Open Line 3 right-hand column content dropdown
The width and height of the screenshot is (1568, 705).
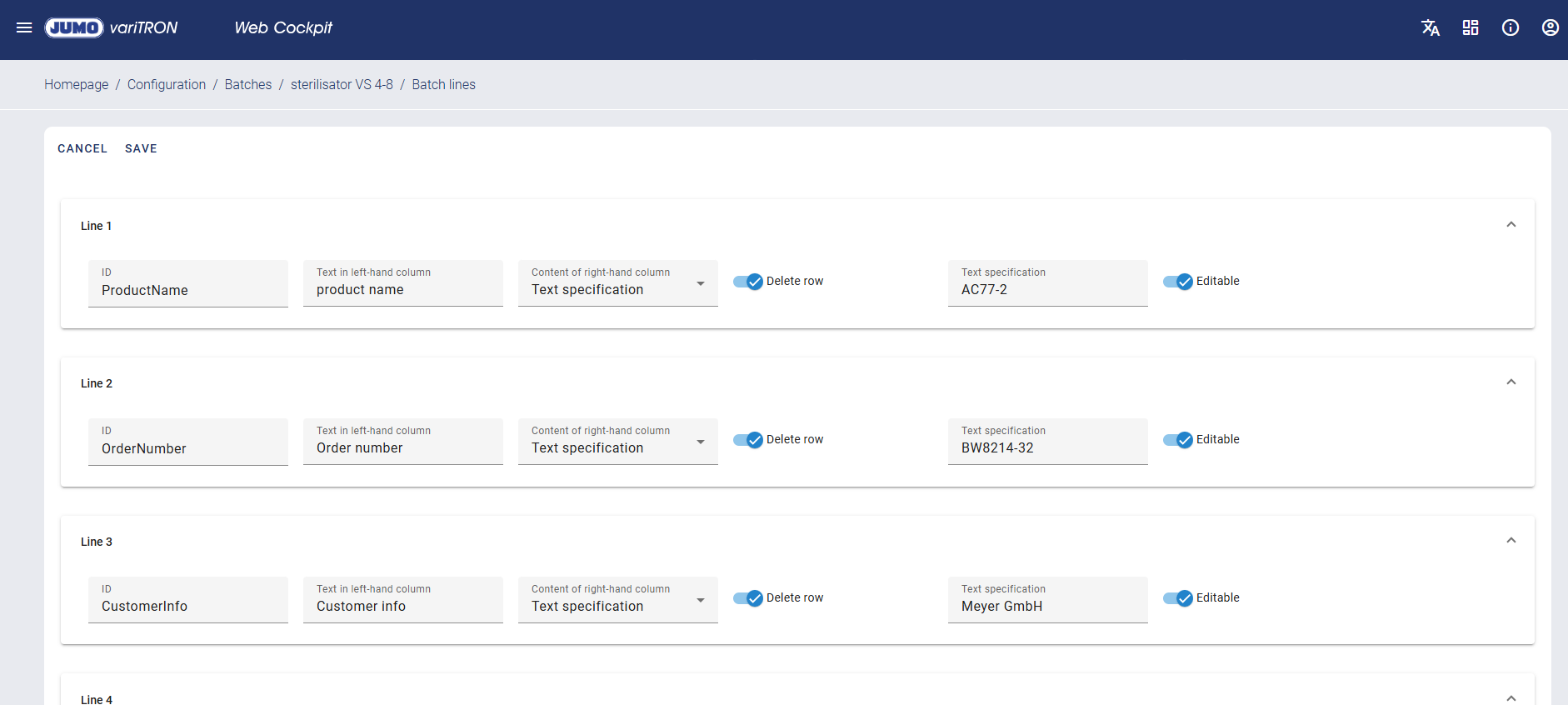617,600
